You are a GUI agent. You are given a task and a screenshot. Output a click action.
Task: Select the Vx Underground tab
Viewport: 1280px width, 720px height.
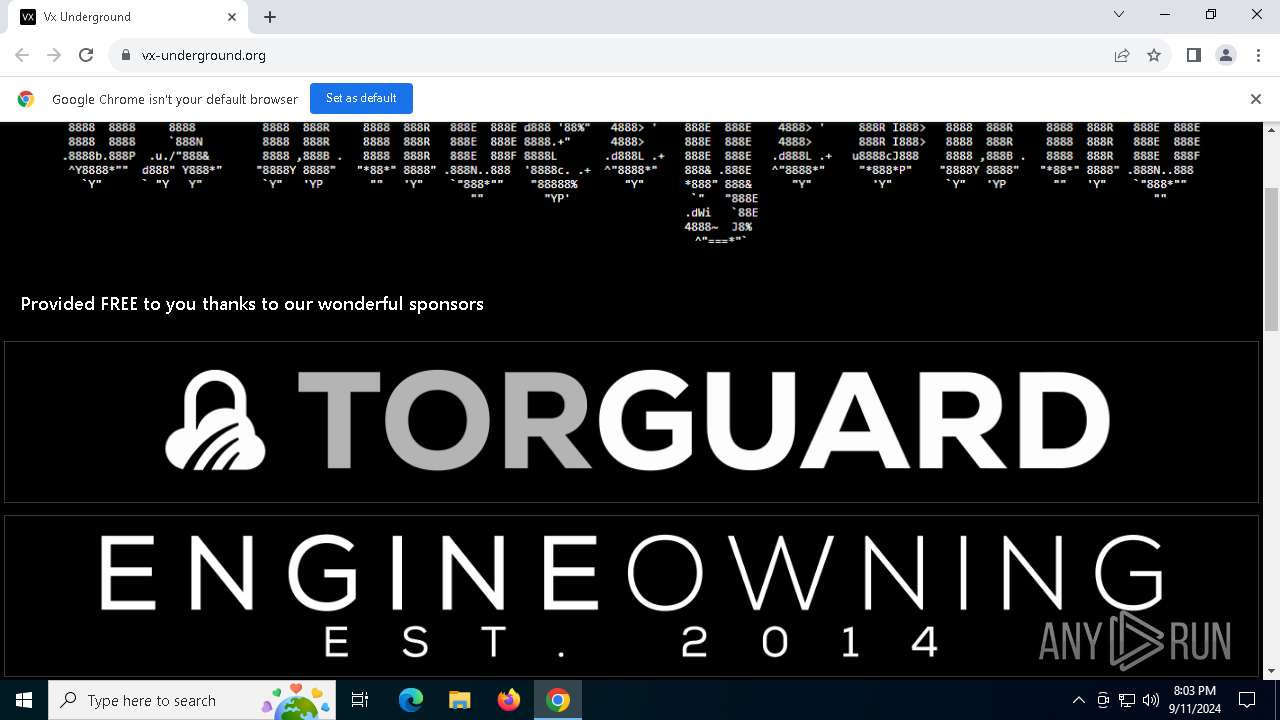pyautogui.click(x=128, y=17)
